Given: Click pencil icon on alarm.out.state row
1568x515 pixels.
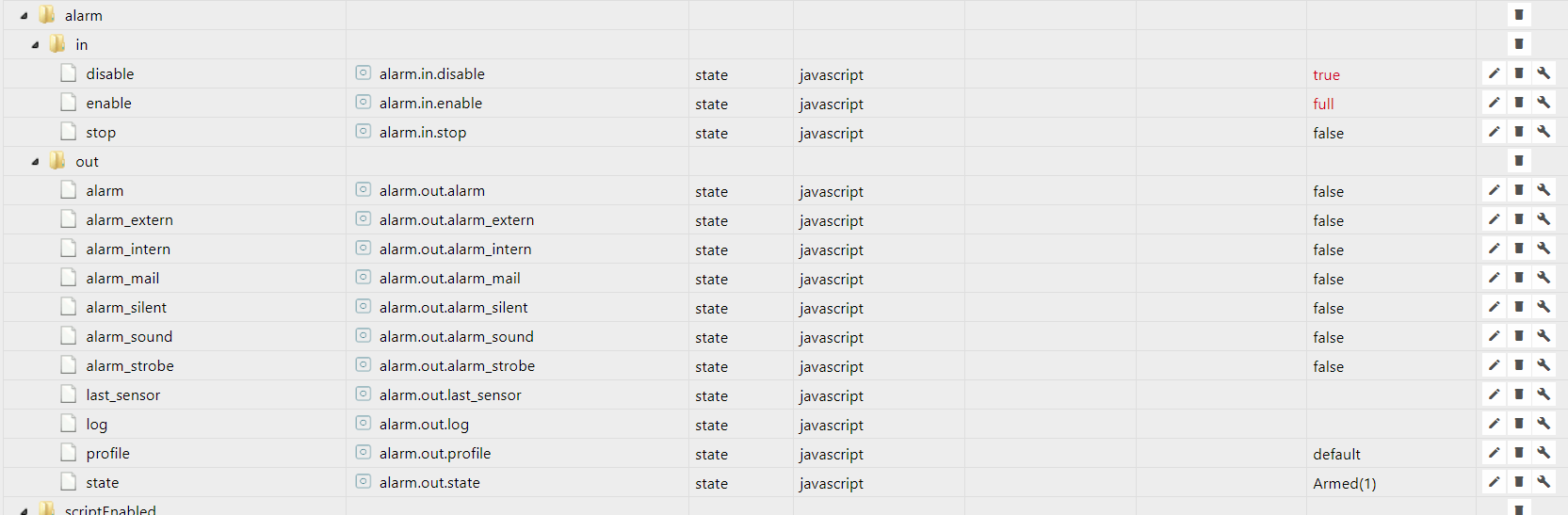Looking at the screenshot, I should click(x=1494, y=482).
